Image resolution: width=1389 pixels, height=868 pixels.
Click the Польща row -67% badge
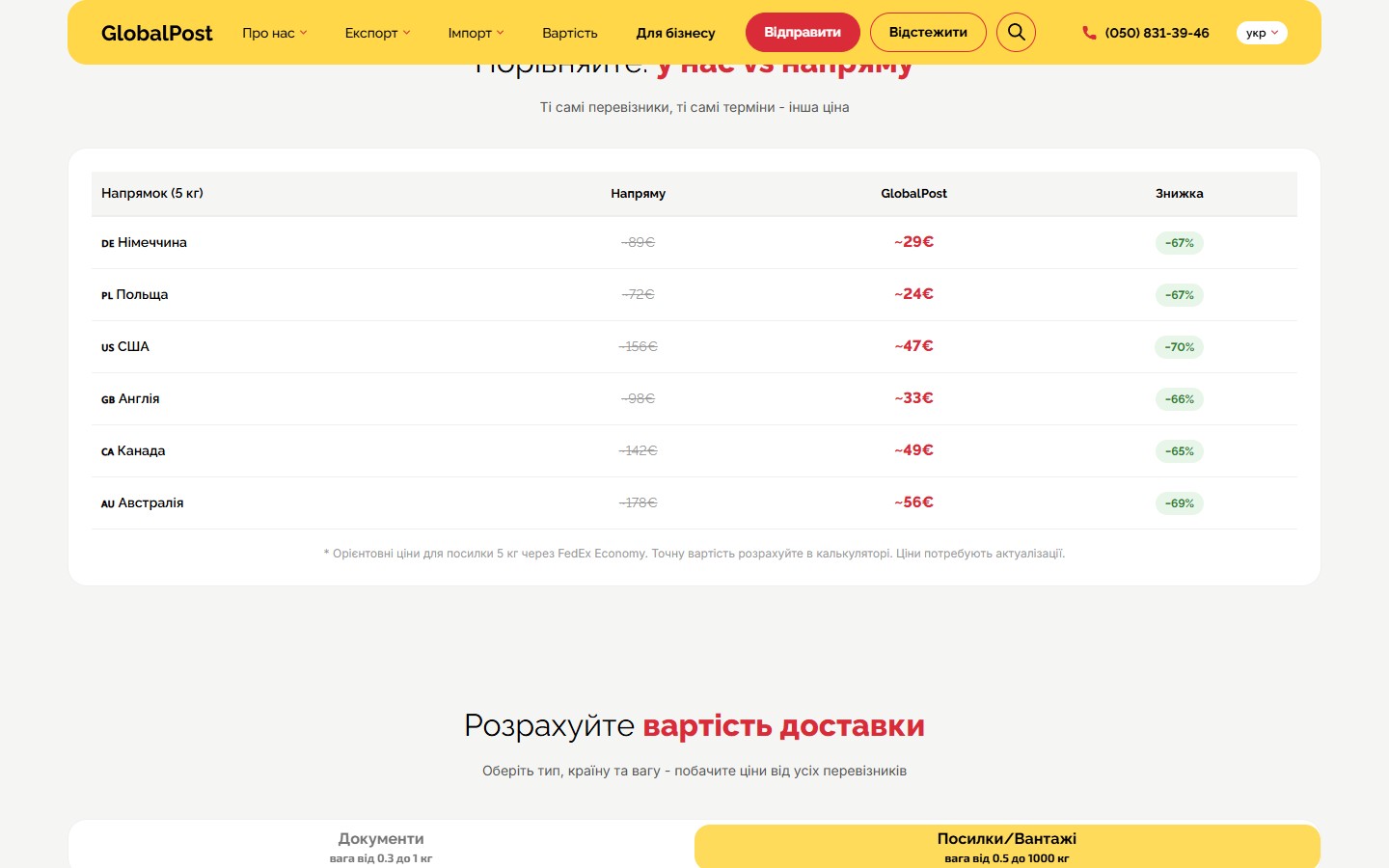point(1179,295)
